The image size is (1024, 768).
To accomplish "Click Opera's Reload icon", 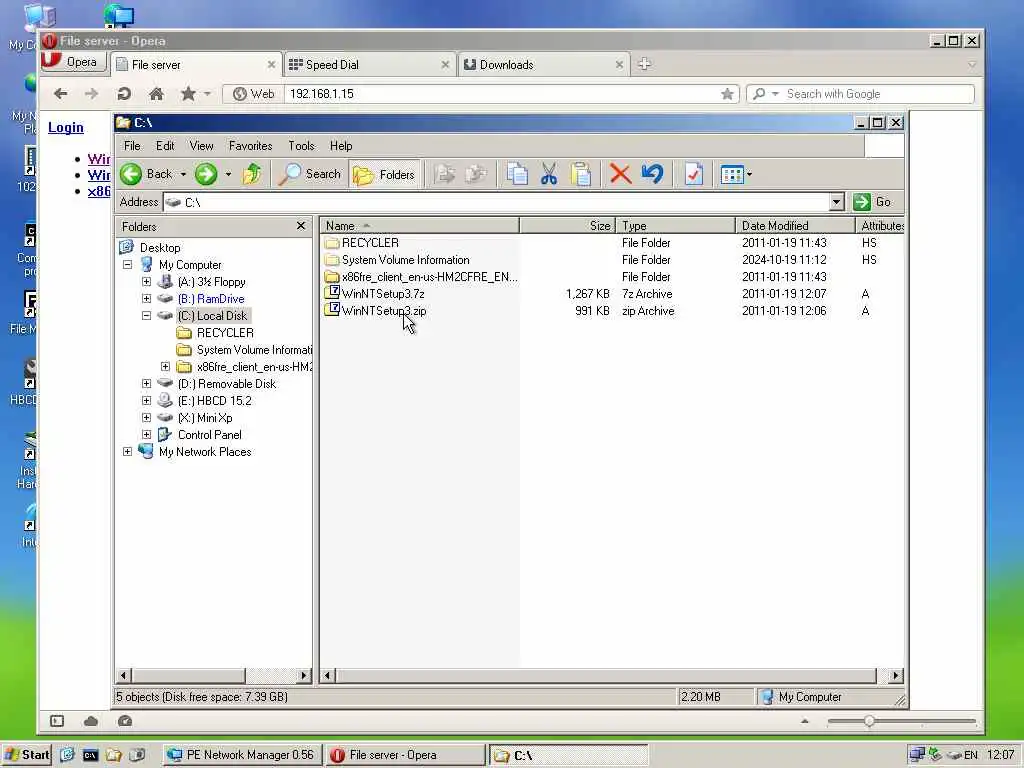I will coord(123,94).
